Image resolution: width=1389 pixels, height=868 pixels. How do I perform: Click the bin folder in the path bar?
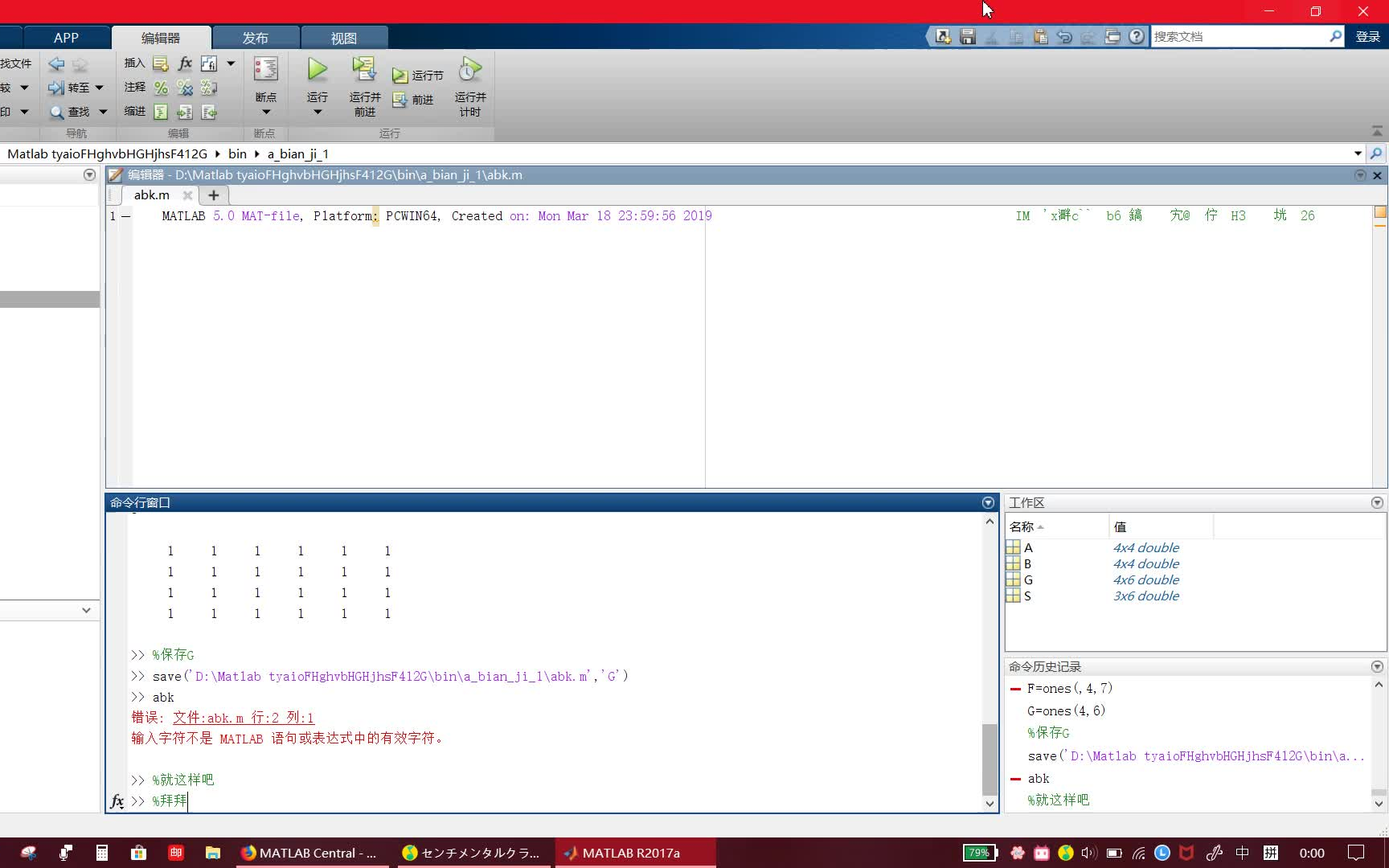237,154
